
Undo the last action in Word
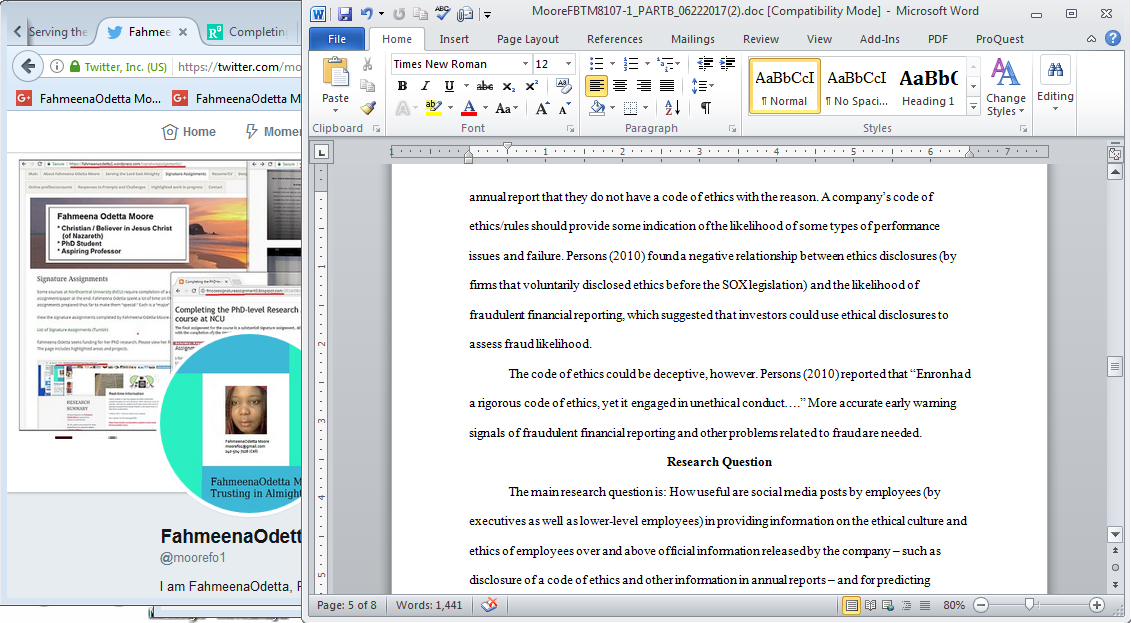click(x=367, y=13)
